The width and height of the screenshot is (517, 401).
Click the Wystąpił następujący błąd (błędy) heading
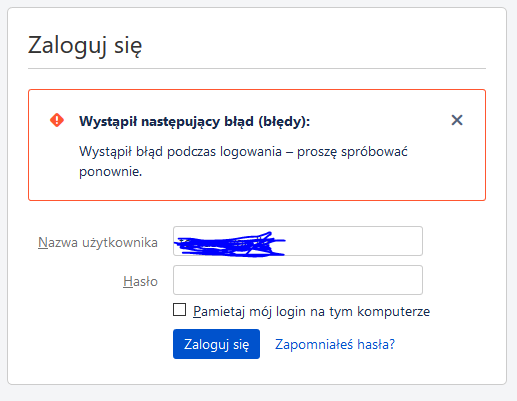(x=194, y=121)
